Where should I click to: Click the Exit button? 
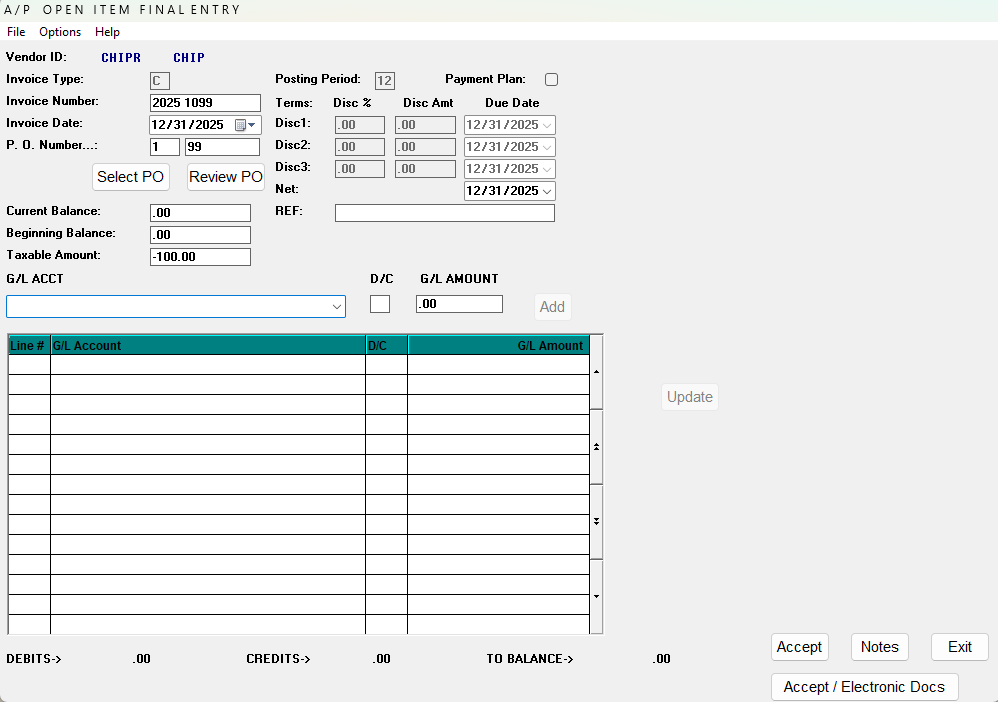point(960,647)
